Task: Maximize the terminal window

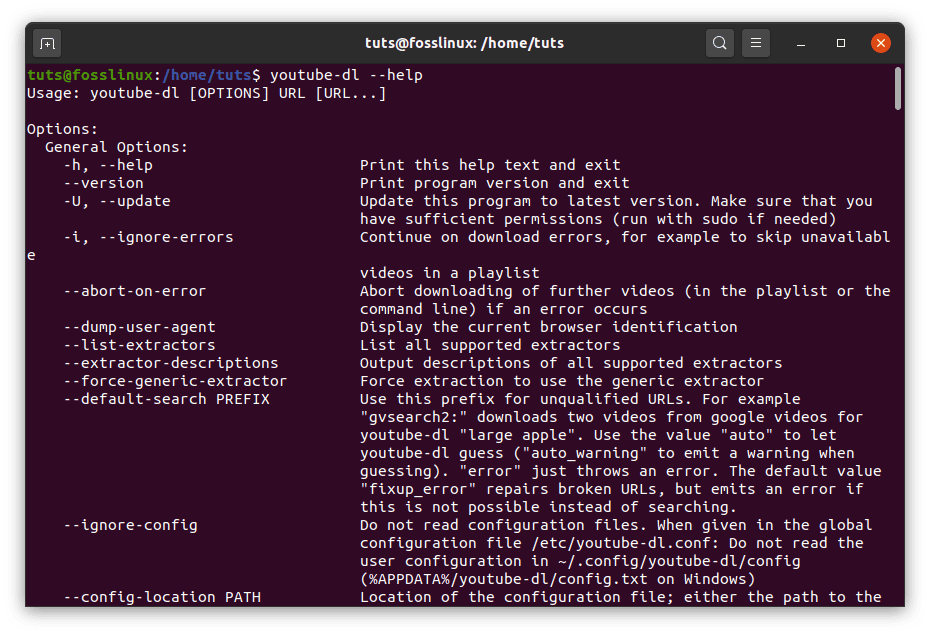Action: (x=840, y=43)
